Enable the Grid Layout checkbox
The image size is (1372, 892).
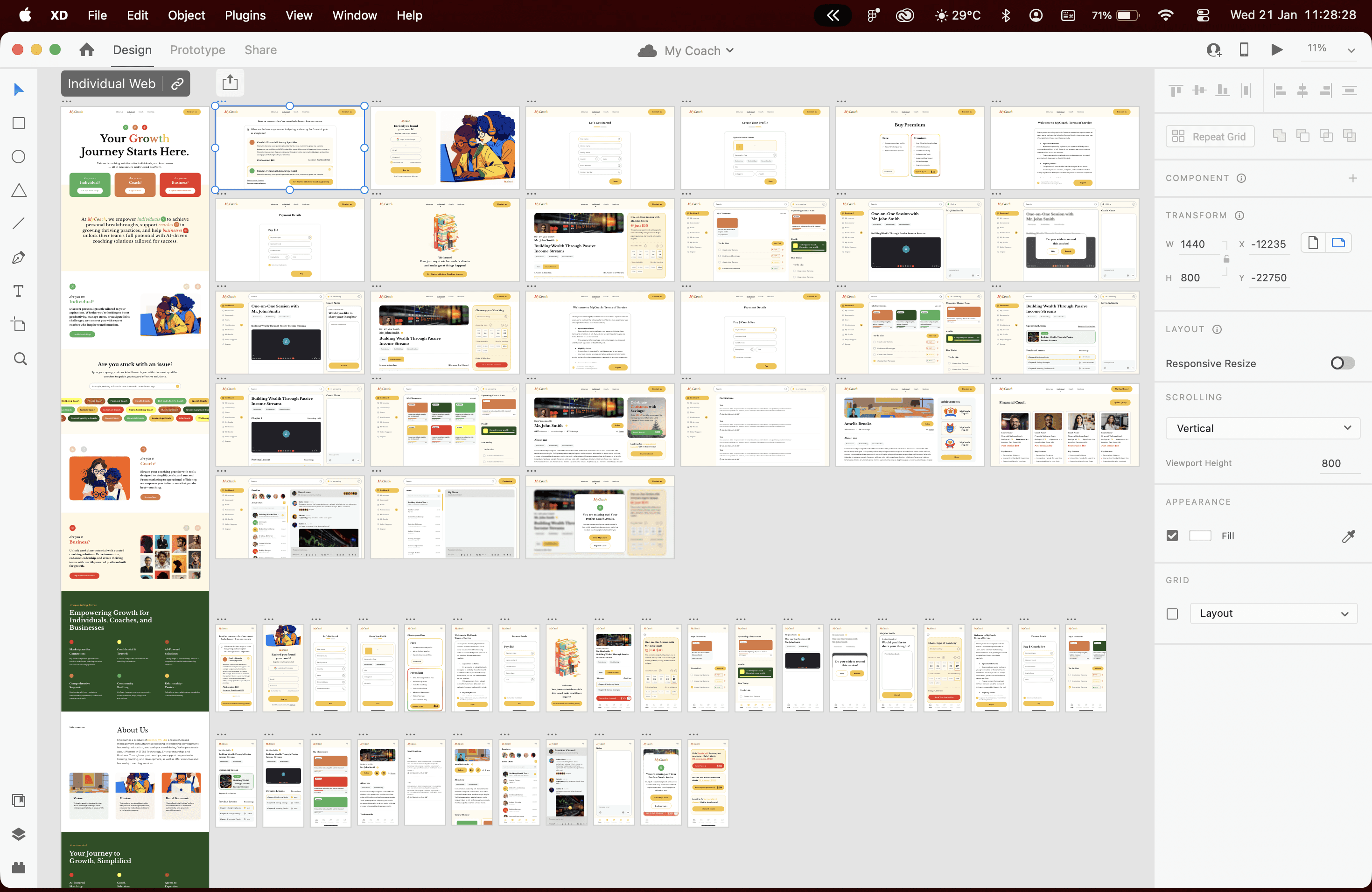(x=1172, y=613)
